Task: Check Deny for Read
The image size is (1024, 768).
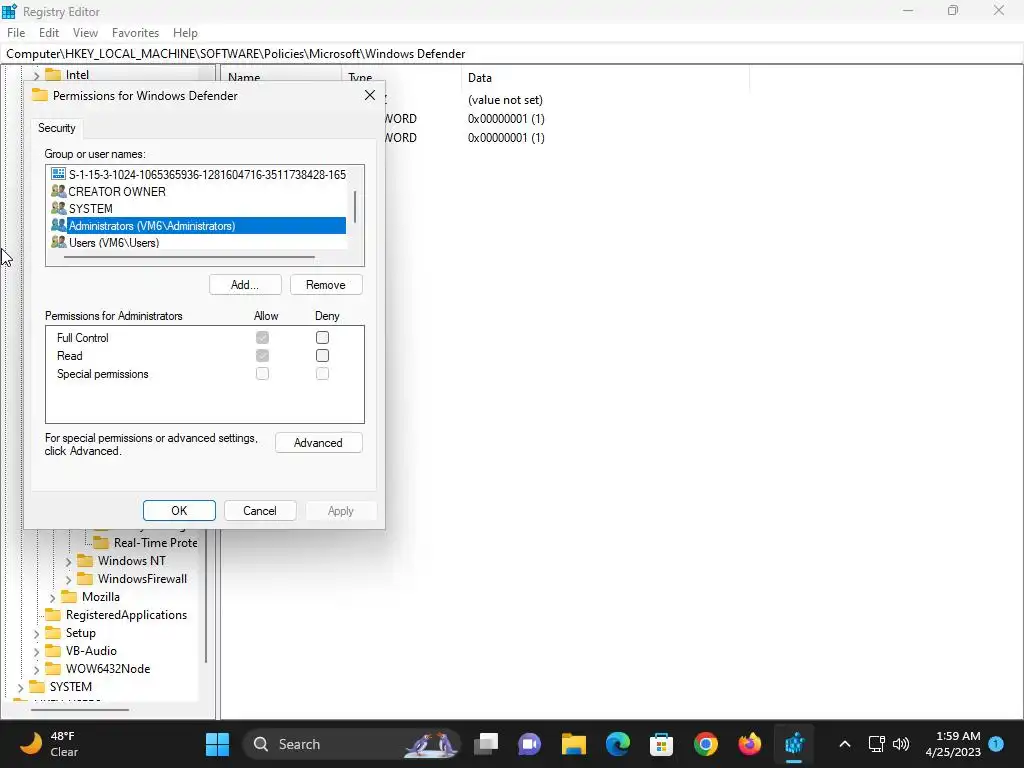Action: 322,356
